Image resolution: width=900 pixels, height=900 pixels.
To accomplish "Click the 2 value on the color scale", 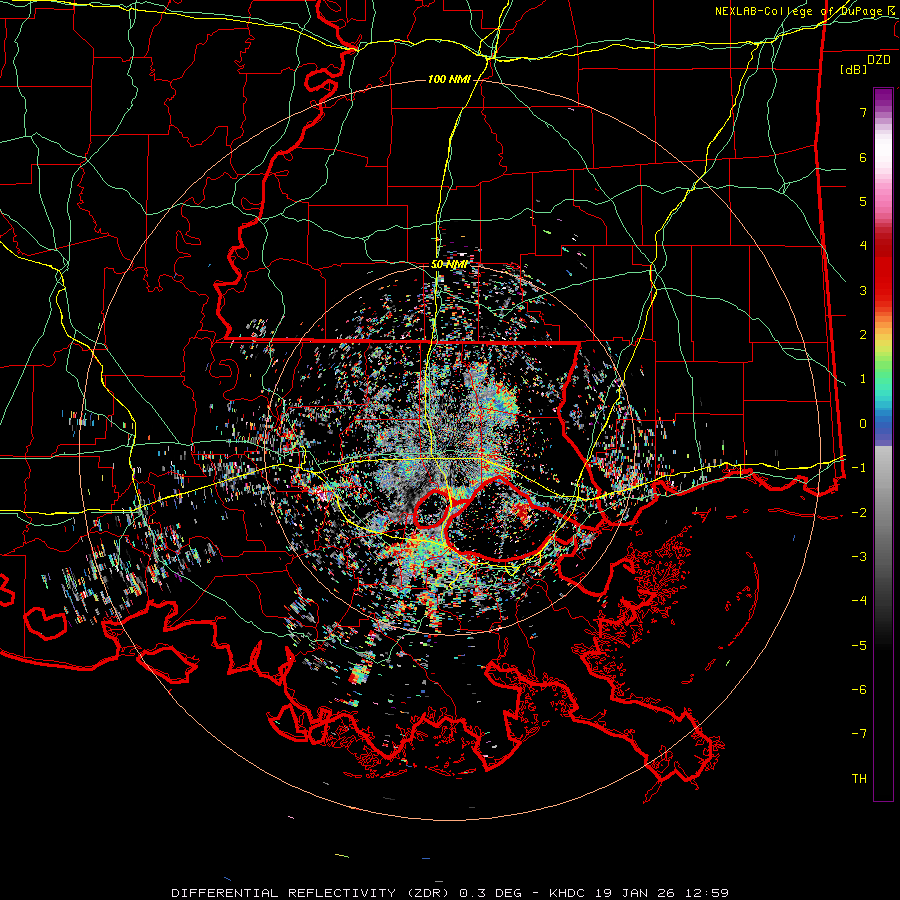I will [x=863, y=335].
